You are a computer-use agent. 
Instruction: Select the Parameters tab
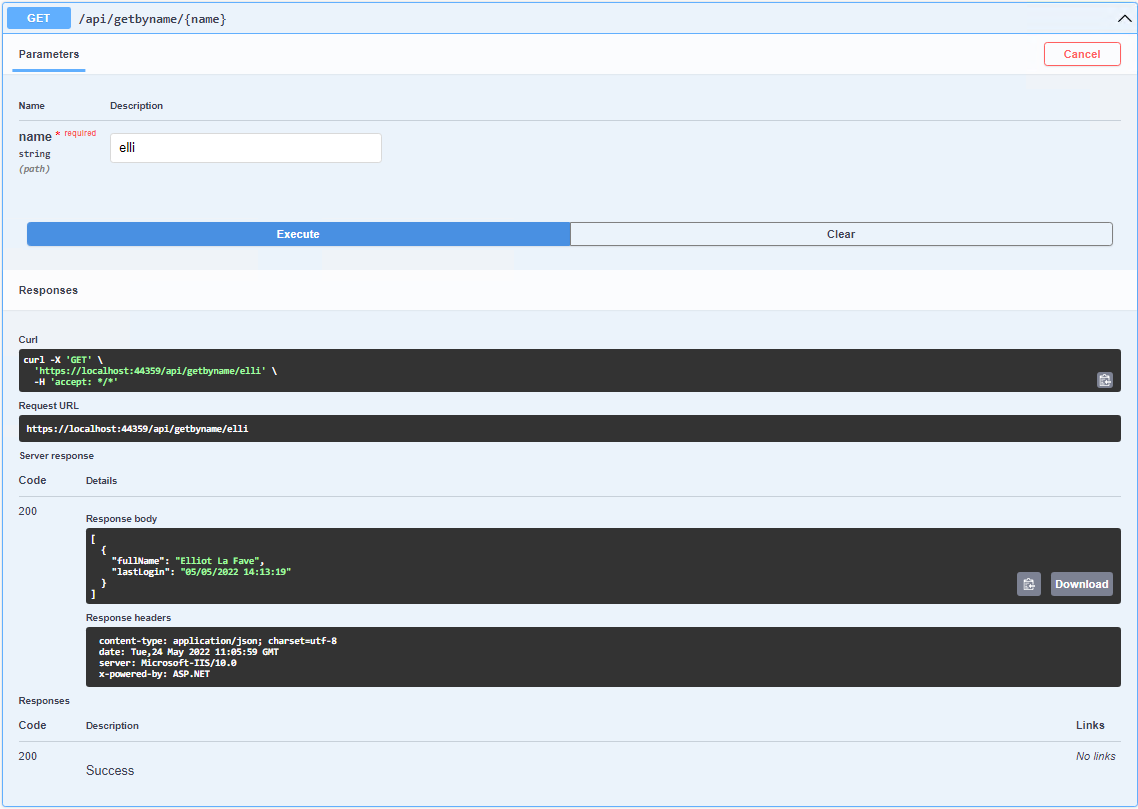pyautogui.click(x=49, y=54)
